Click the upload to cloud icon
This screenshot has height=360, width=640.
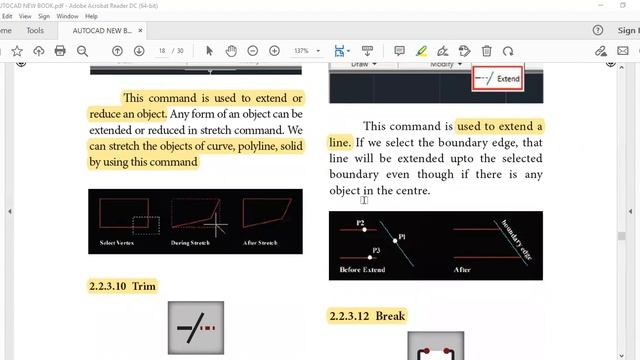pyautogui.click(x=39, y=51)
